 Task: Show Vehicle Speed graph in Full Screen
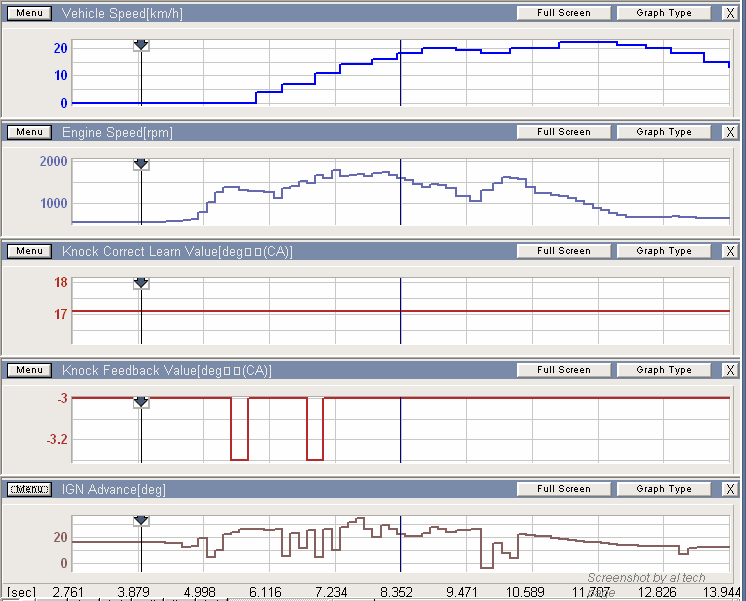click(x=563, y=13)
